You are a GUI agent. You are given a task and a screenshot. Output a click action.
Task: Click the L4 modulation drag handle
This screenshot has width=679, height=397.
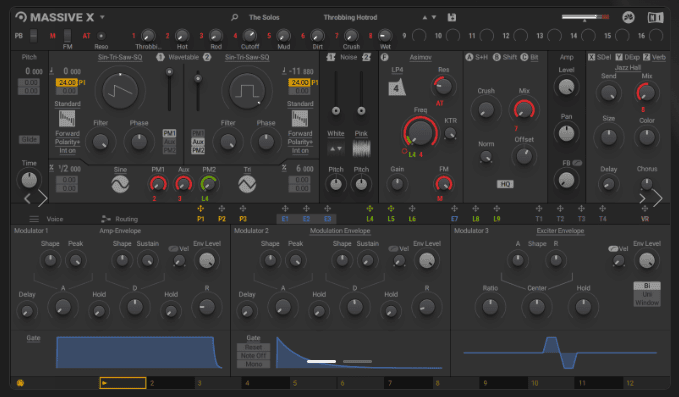[x=370, y=209]
